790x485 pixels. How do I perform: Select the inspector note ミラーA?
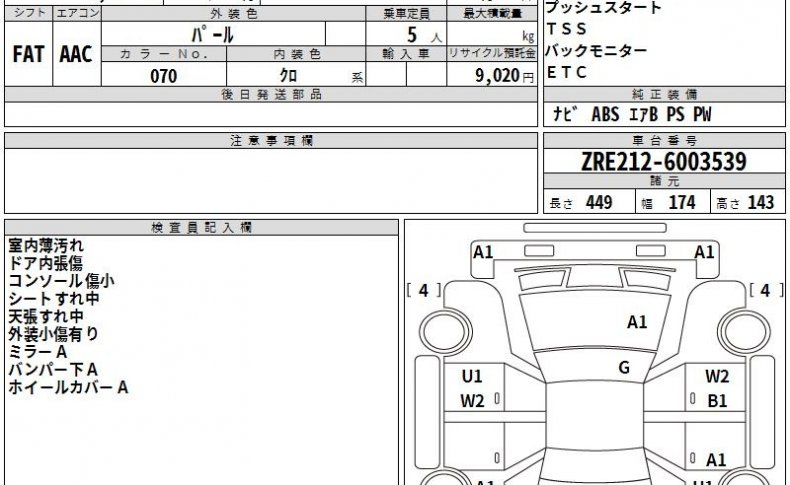click(x=38, y=352)
